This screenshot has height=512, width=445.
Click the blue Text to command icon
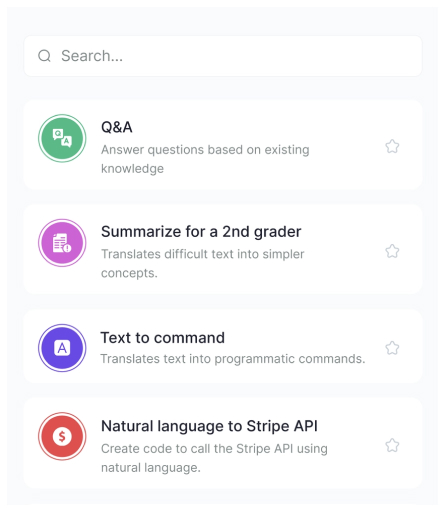point(62,348)
